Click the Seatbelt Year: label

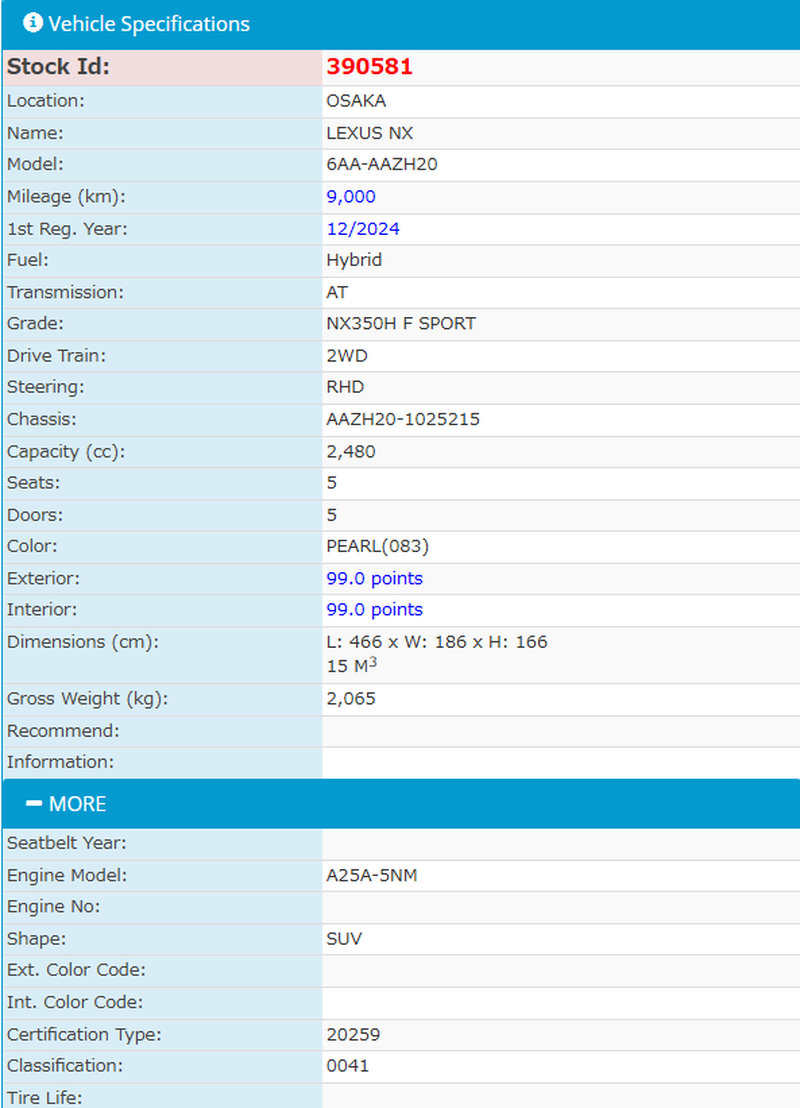(x=67, y=843)
